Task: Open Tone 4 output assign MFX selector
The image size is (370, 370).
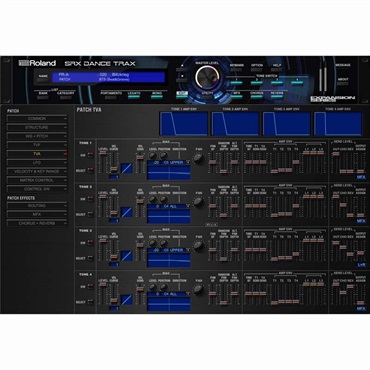Action: point(361,309)
